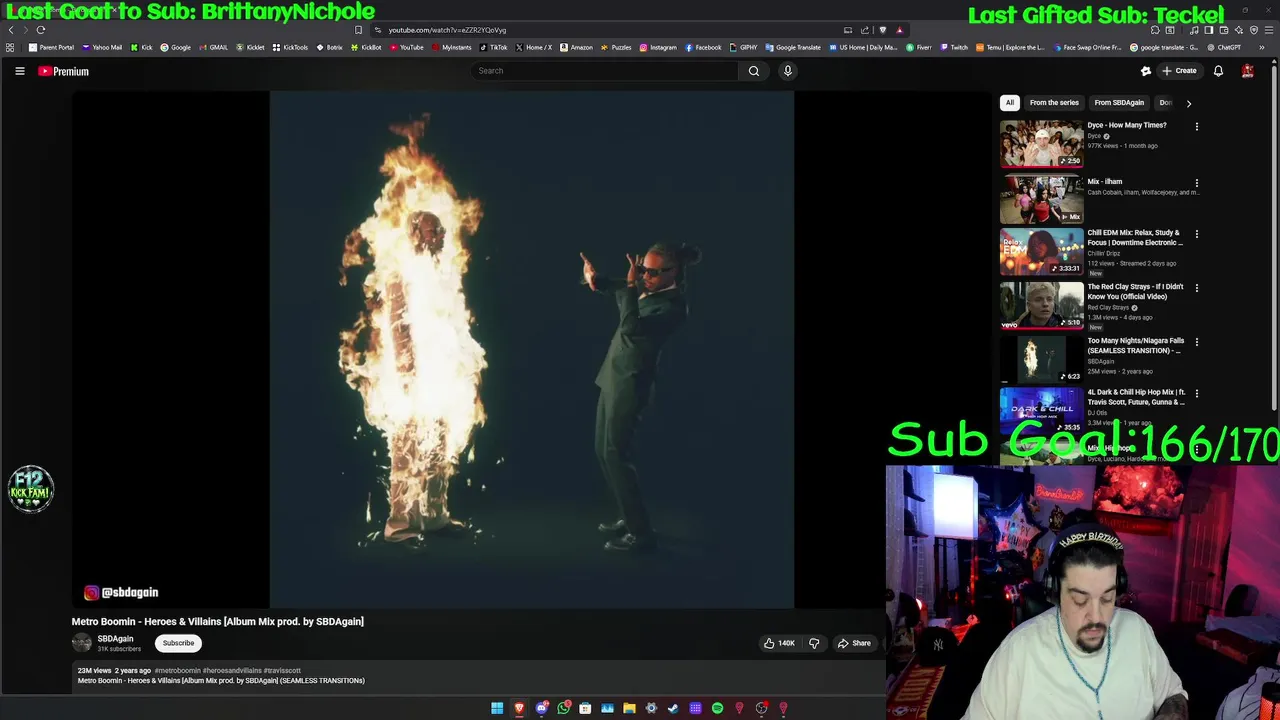Open the Brave Shields lion icon
The width and height of the screenshot is (1280, 720).
pyautogui.click(x=882, y=30)
